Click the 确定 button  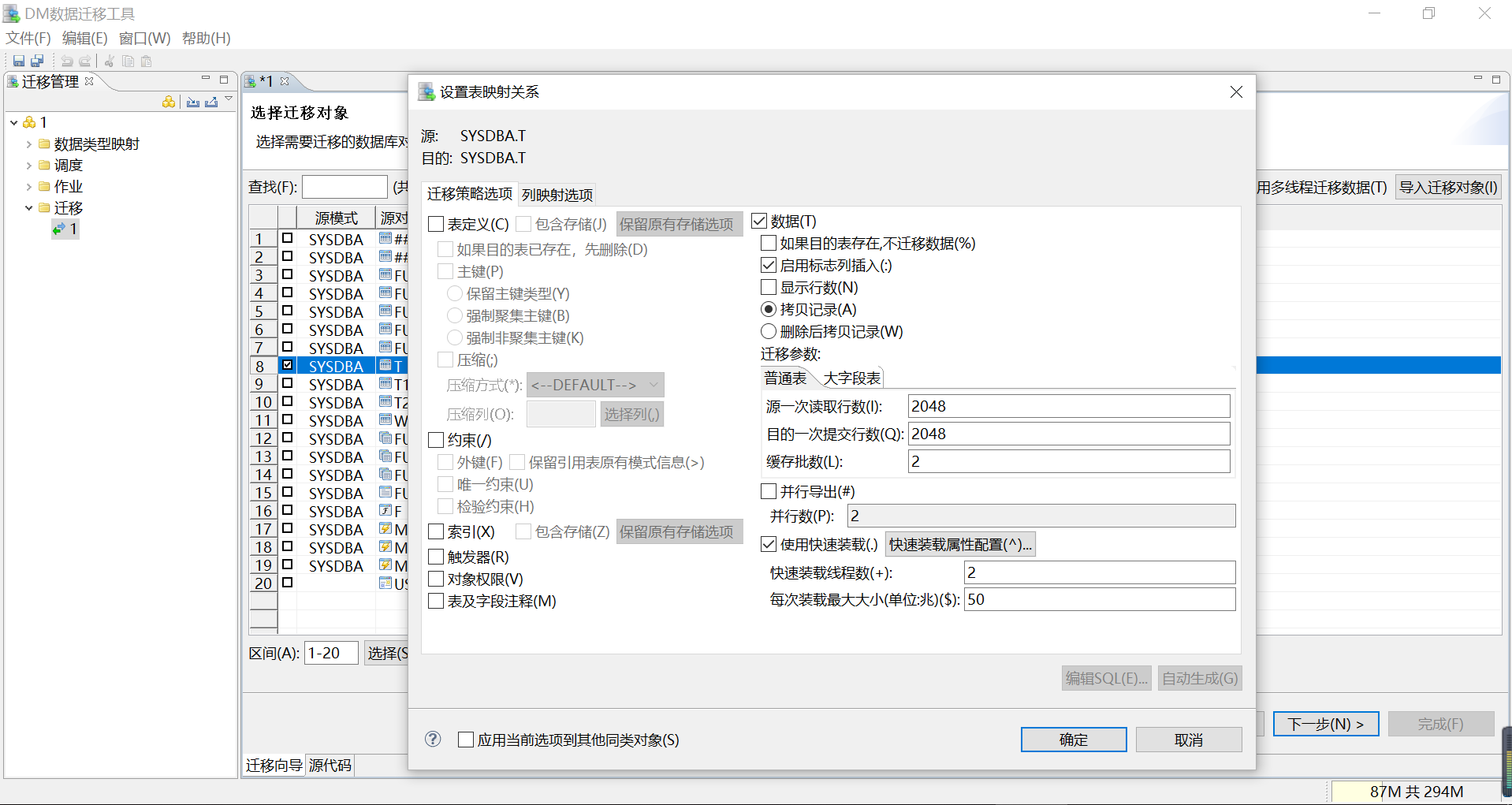coord(1074,740)
